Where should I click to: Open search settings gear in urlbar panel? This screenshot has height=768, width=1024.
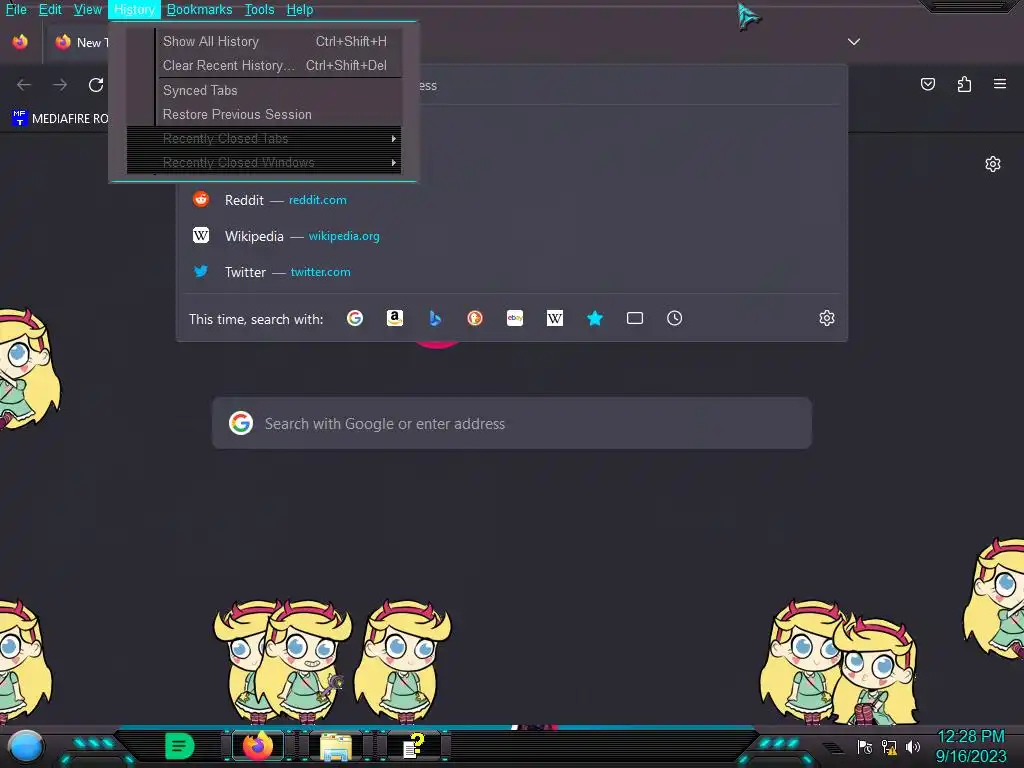point(827,318)
